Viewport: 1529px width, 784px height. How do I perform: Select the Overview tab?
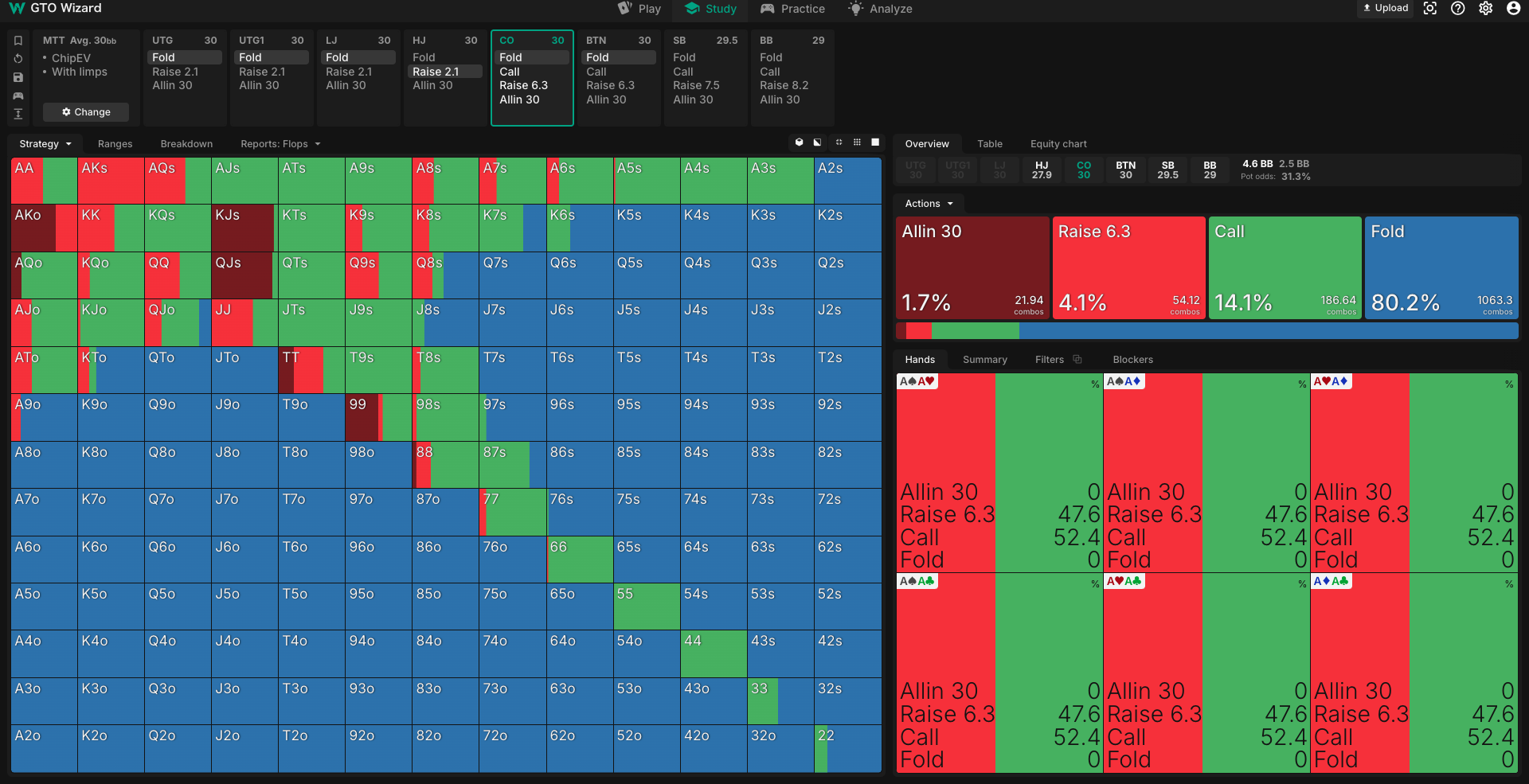point(927,144)
